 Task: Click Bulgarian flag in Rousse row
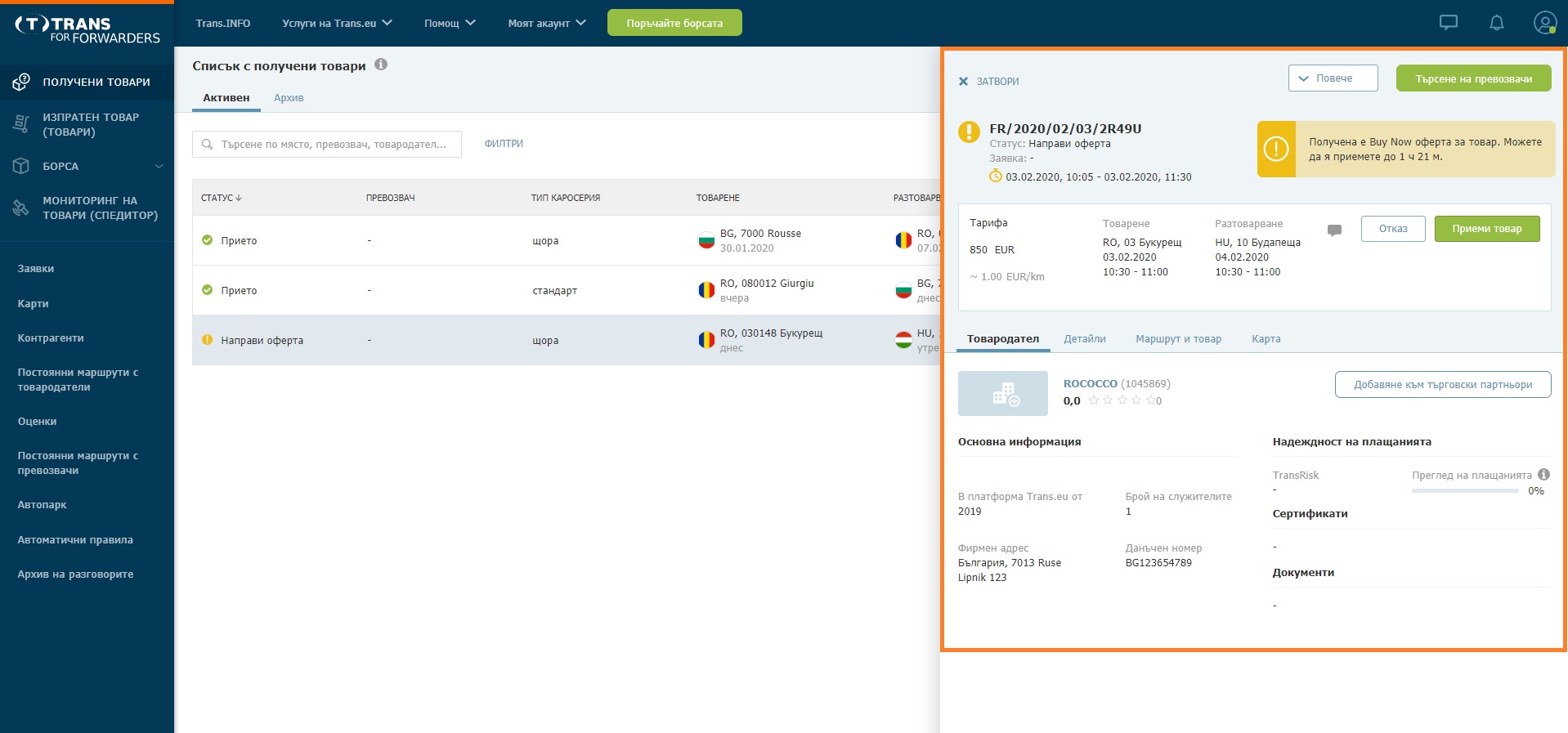pyautogui.click(x=706, y=240)
